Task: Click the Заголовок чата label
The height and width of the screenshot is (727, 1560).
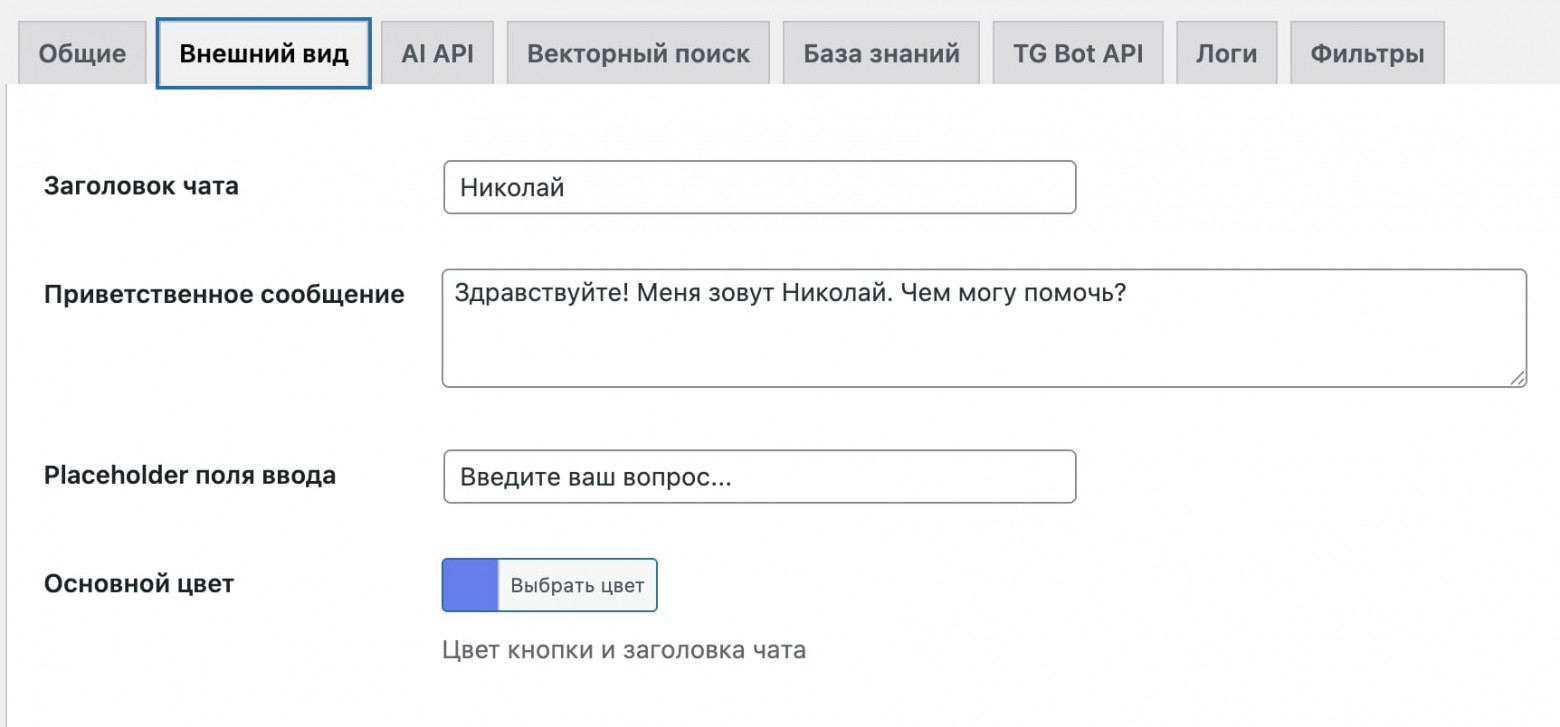Action: tap(142, 186)
